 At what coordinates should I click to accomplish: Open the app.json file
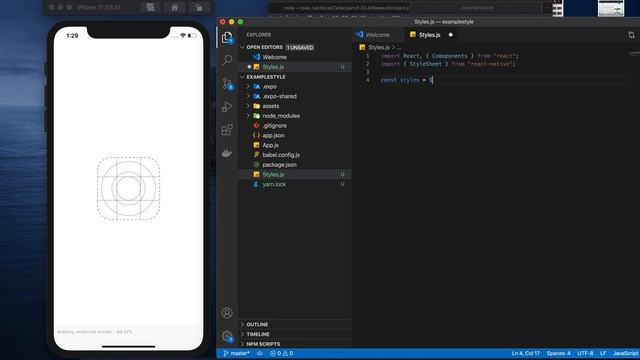coord(295,136)
